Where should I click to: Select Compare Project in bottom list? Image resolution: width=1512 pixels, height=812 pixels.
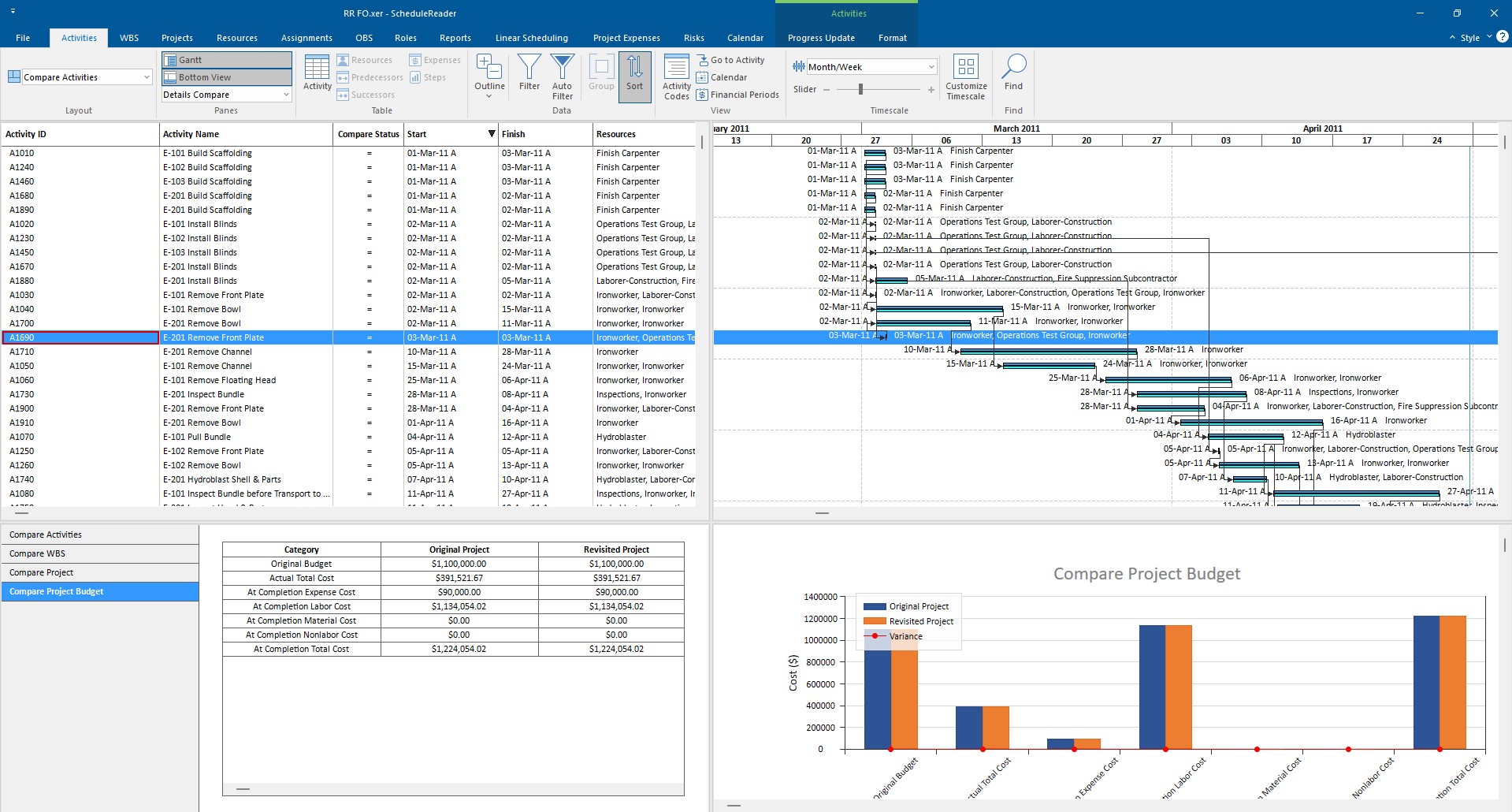tap(100, 572)
